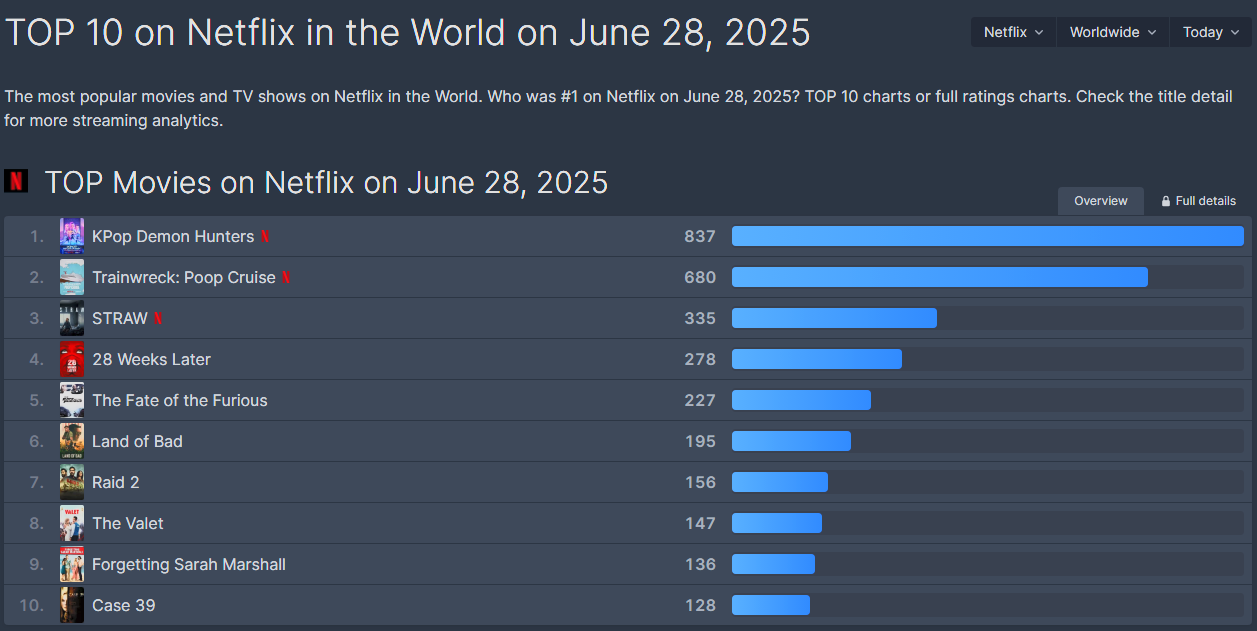The image size is (1257, 631).
Task: Open the Trainwreck: Poop Cruise title link
Action: pos(184,277)
